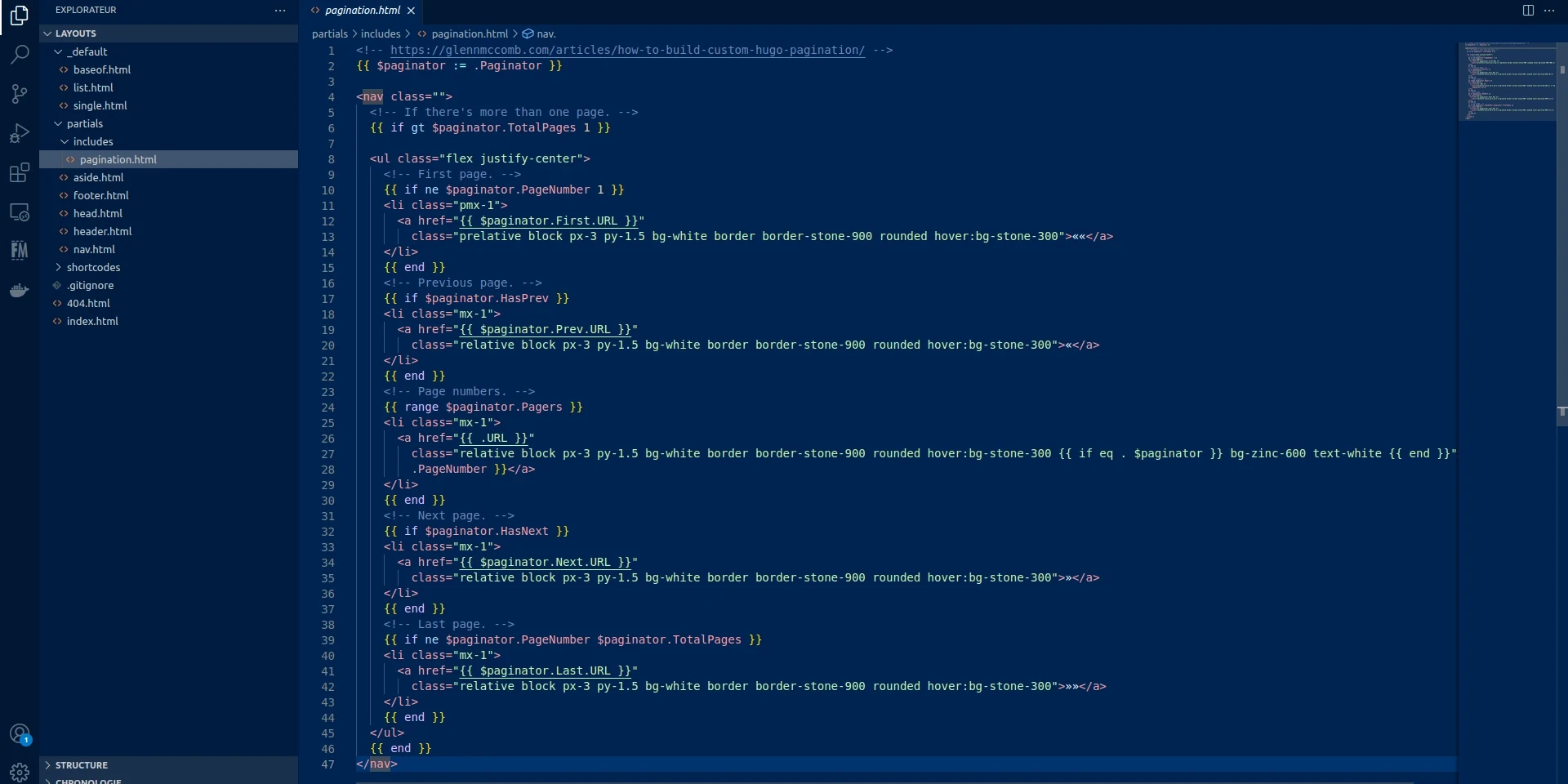Open the Search view
1568x784 pixels.
pos(20,55)
